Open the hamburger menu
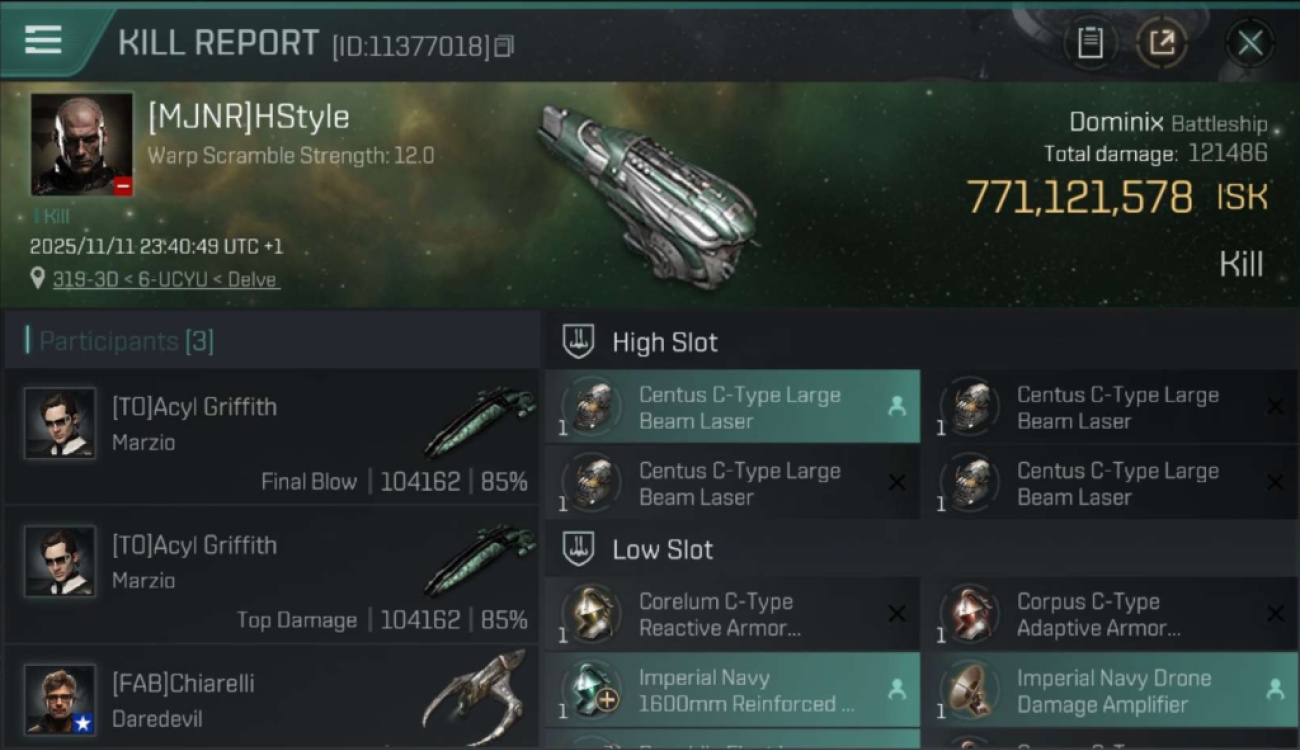 tap(43, 40)
